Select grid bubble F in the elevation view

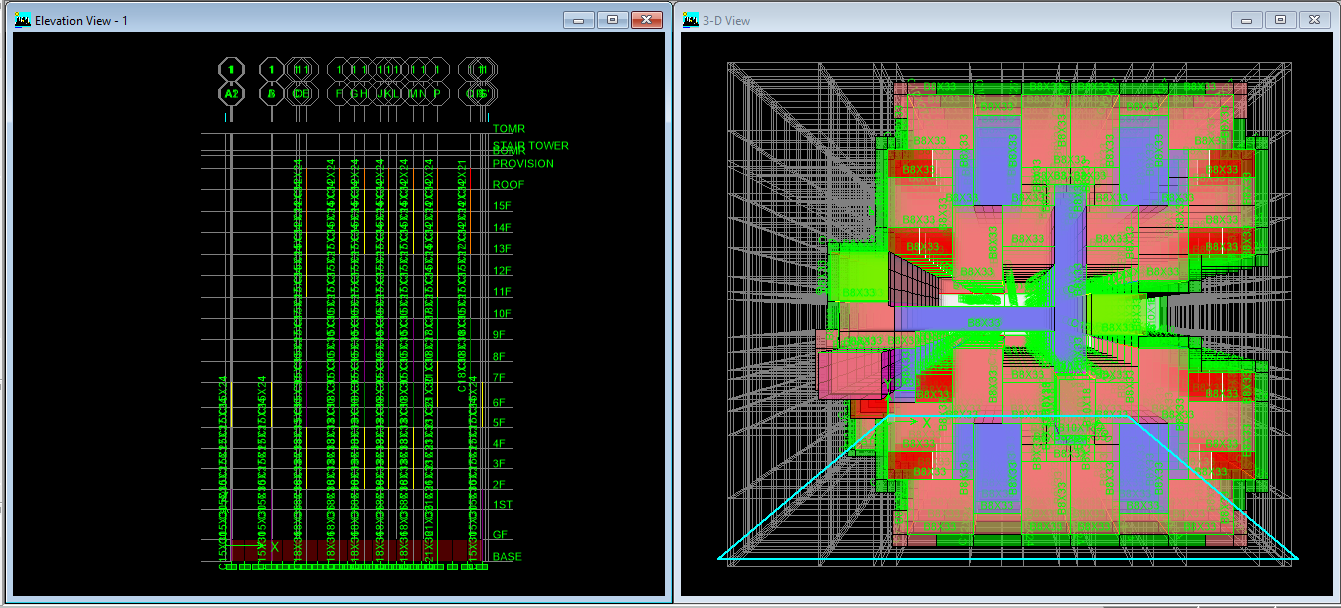pos(339,94)
